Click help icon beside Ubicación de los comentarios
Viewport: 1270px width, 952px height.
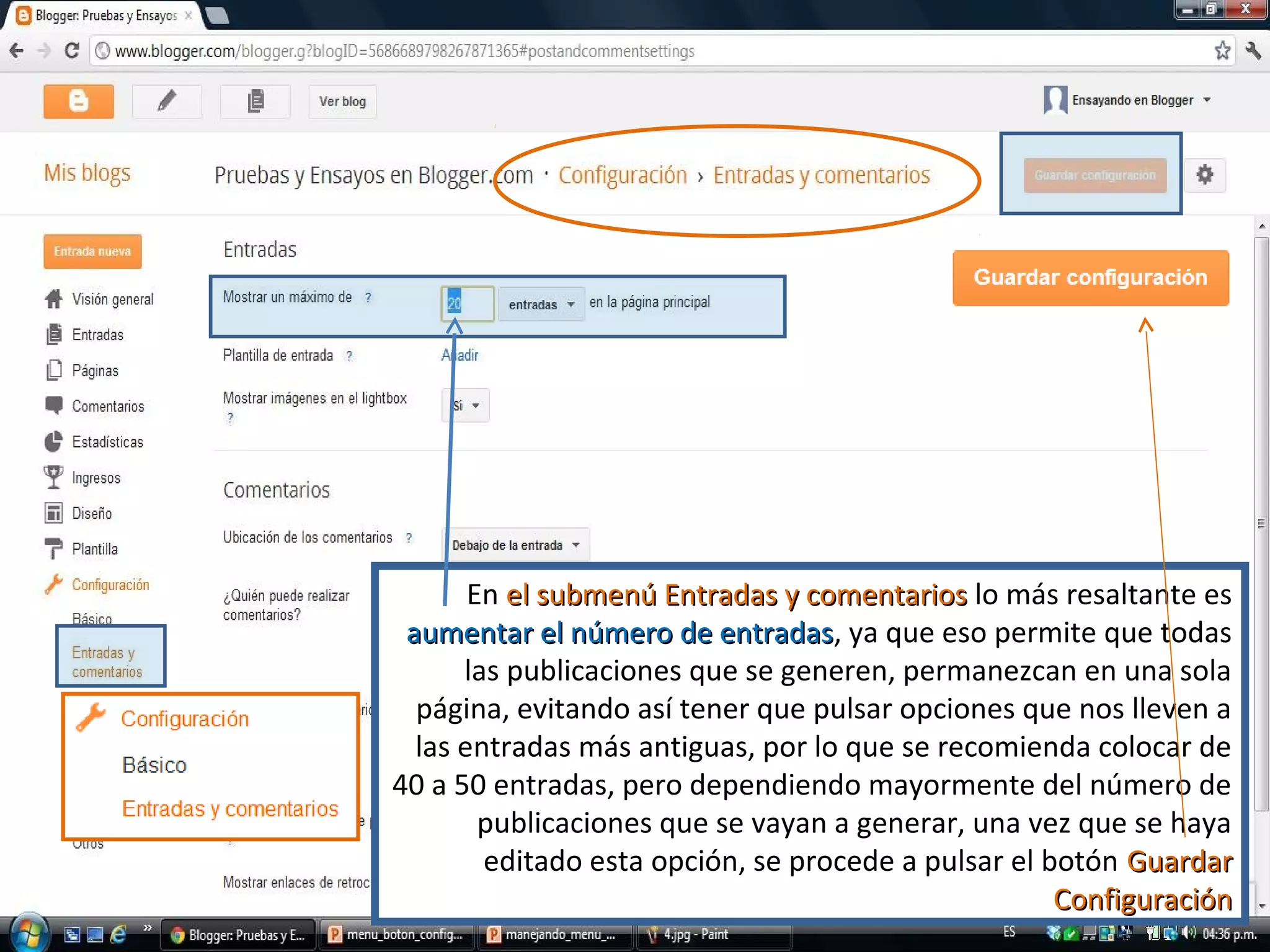[x=409, y=538]
